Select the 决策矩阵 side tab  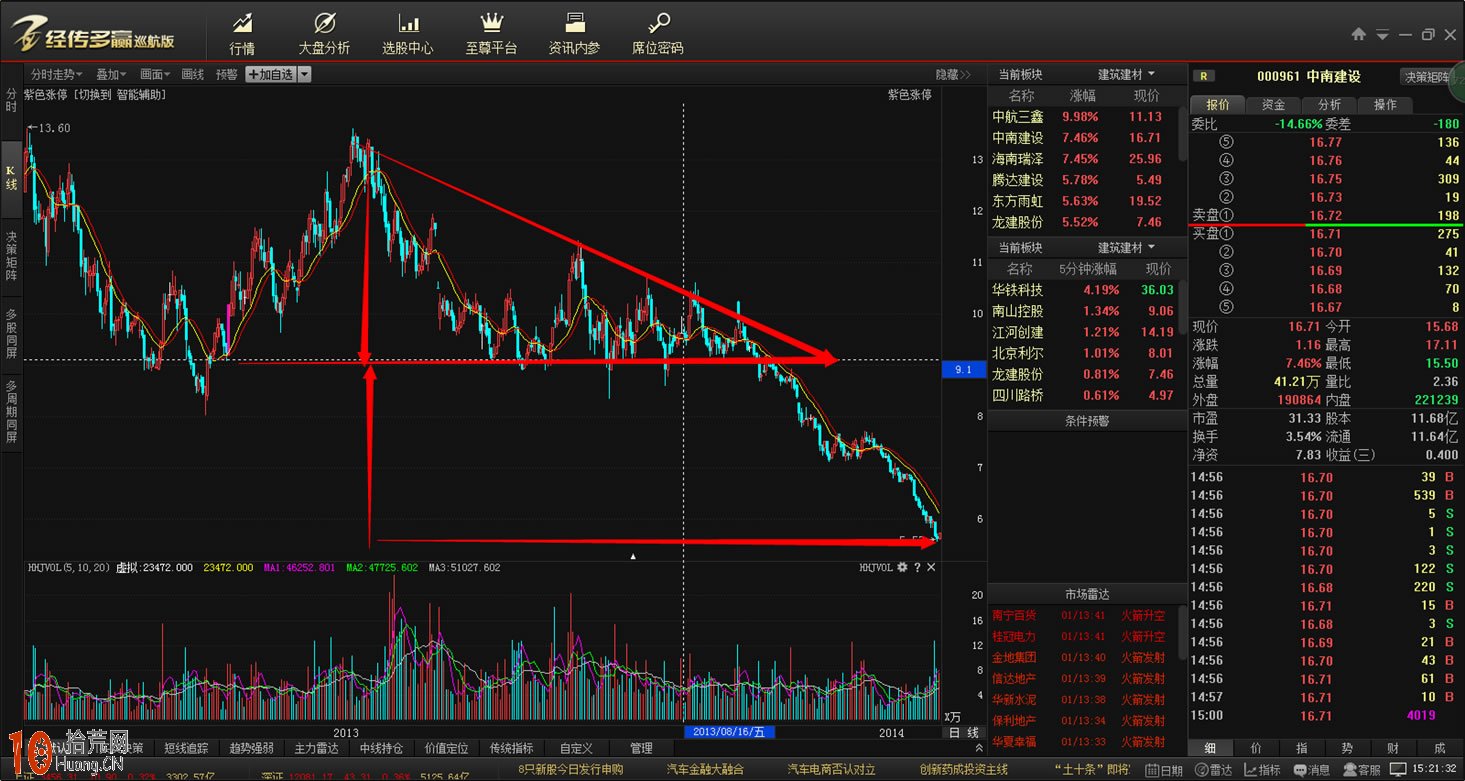(12, 255)
